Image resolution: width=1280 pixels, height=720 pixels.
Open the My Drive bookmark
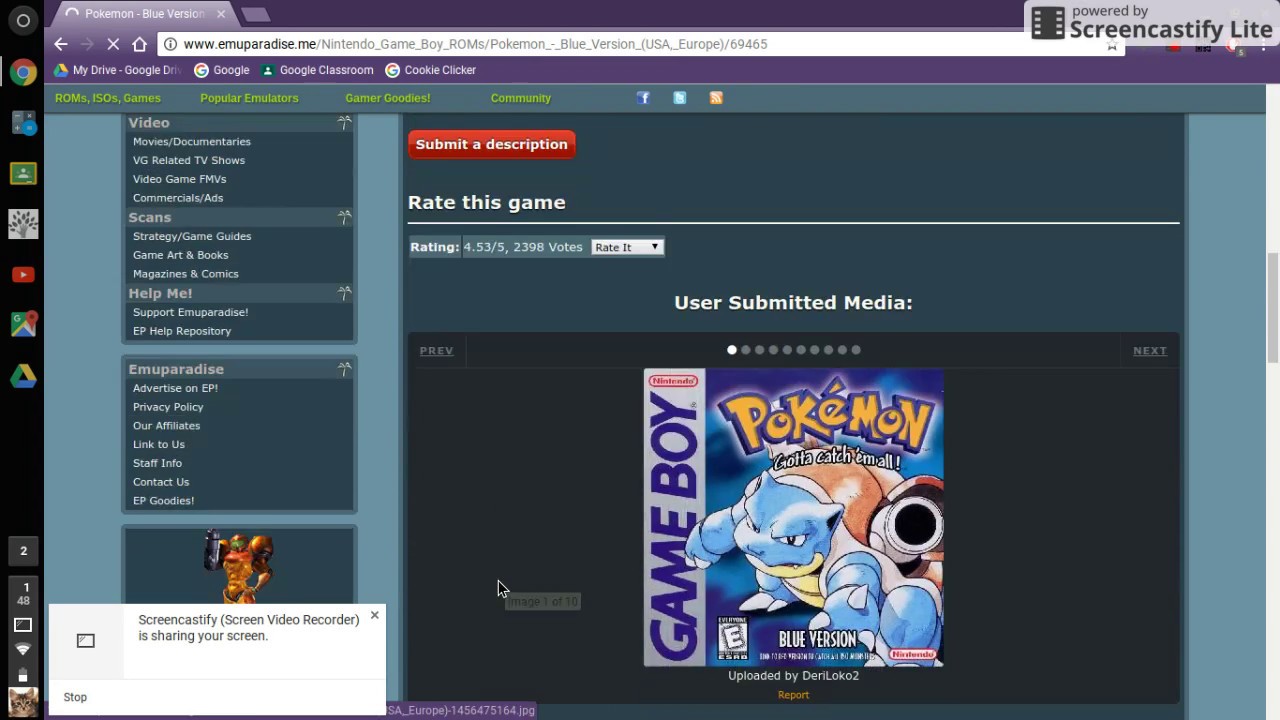coord(117,70)
